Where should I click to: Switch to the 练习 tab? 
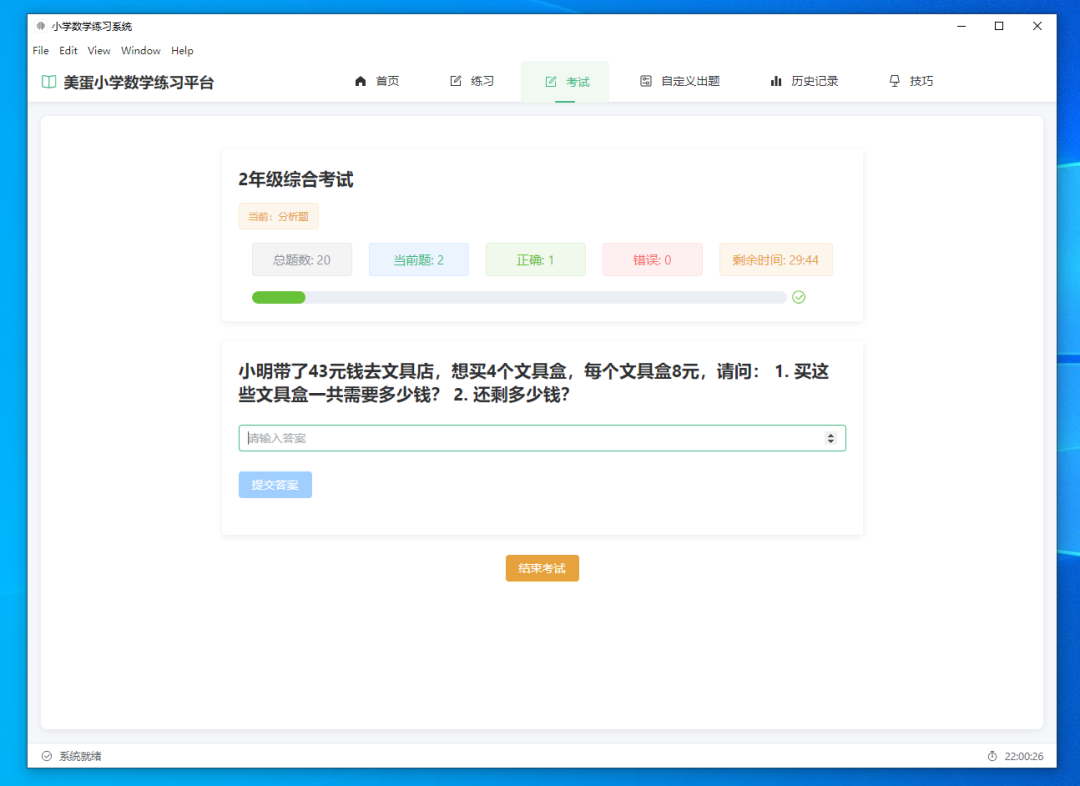pos(472,81)
